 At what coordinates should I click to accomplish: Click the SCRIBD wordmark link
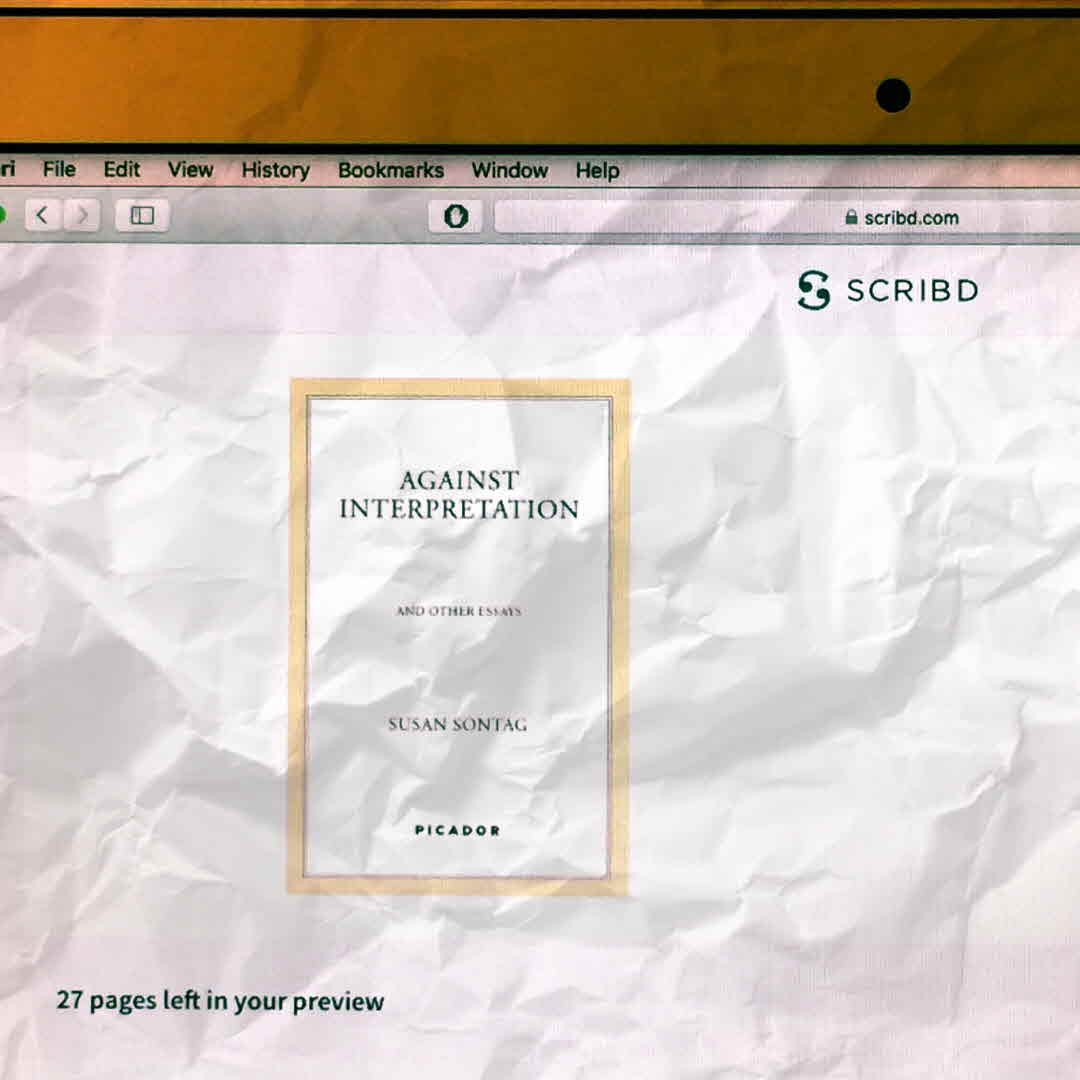(x=911, y=291)
